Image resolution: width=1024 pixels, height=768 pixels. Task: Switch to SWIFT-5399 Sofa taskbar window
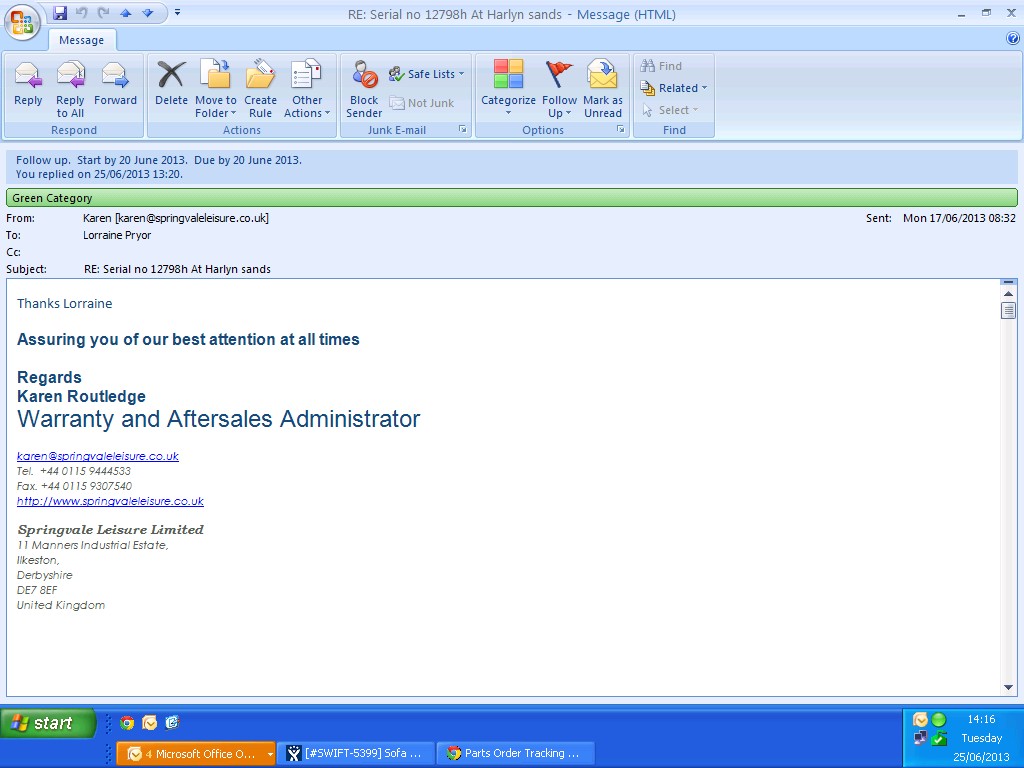click(x=357, y=753)
